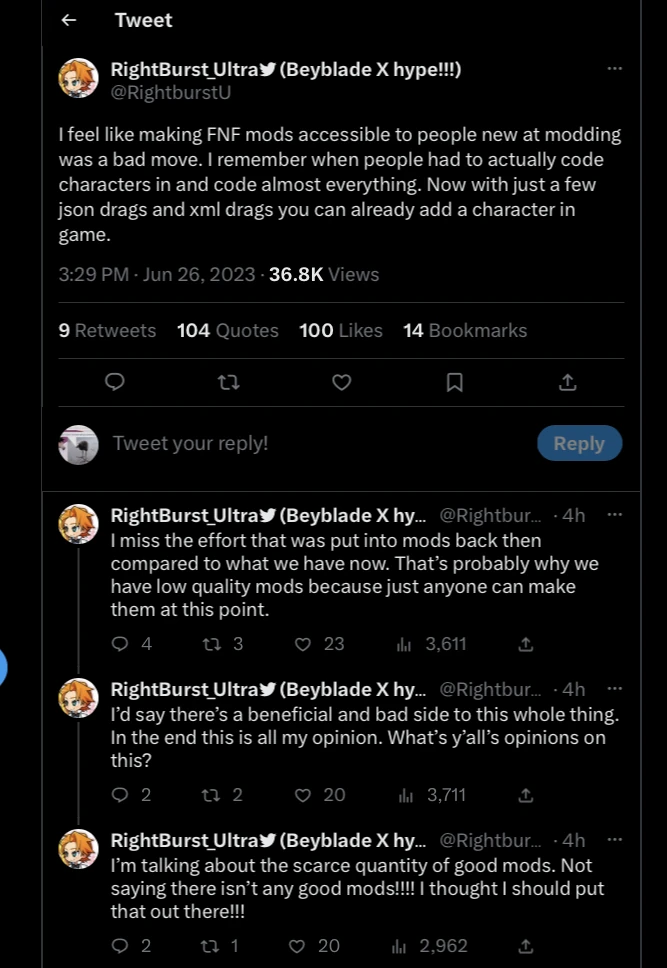
Task: View the 104 Quotes list
Action: (227, 330)
